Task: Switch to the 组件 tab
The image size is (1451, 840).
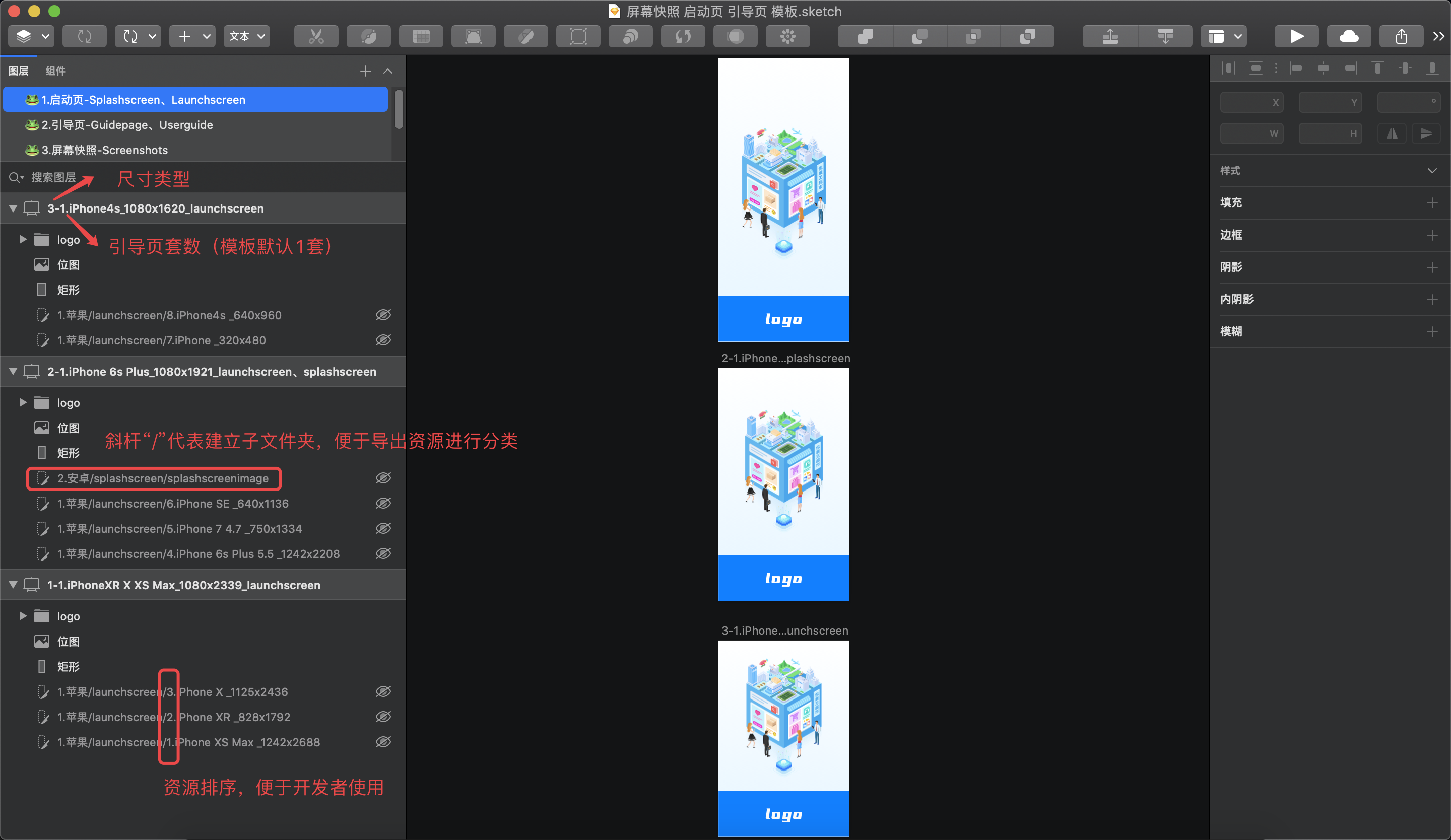Action: (x=55, y=71)
